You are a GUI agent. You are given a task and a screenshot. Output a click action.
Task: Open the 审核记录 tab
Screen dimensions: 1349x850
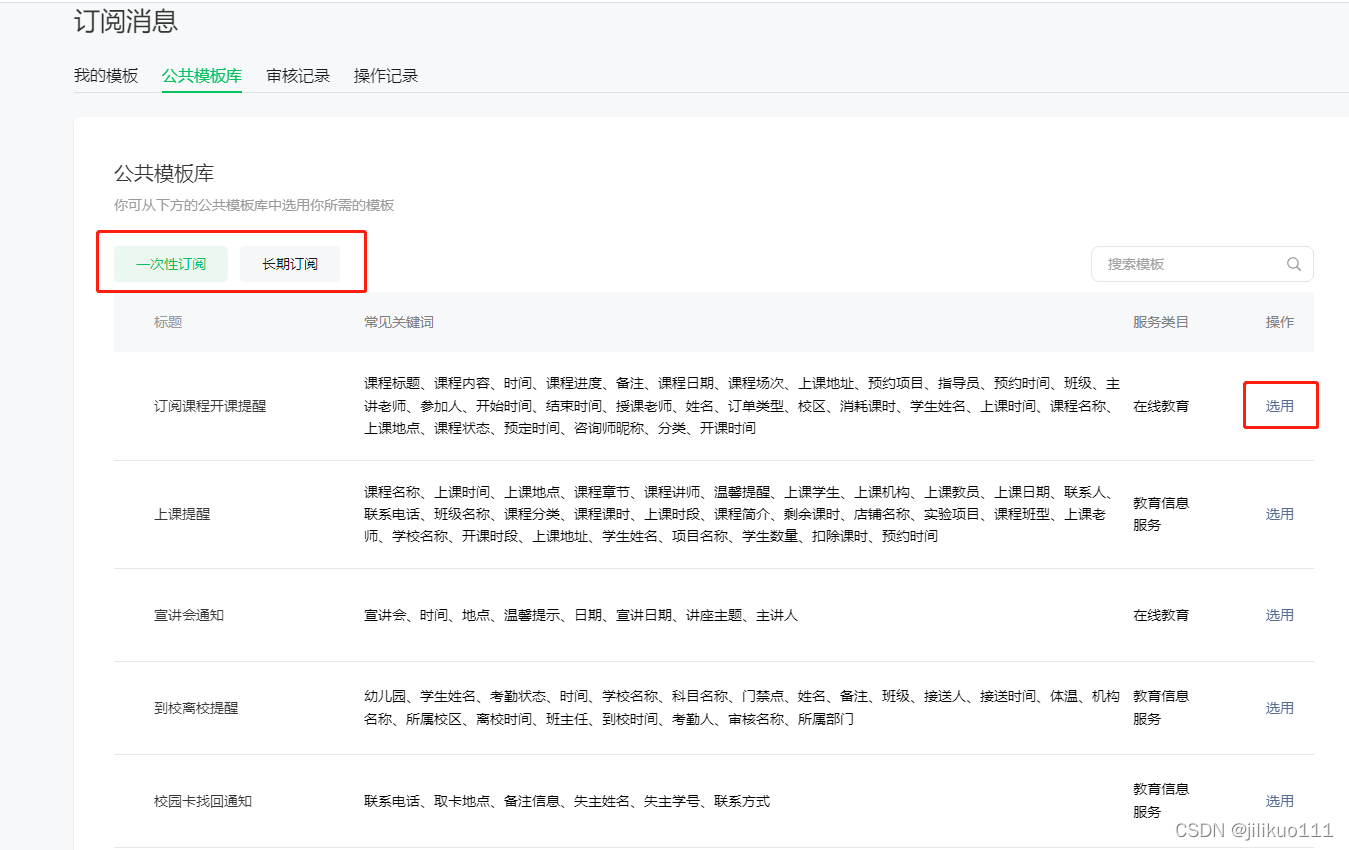pyautogui.click(x=297, y=75)
